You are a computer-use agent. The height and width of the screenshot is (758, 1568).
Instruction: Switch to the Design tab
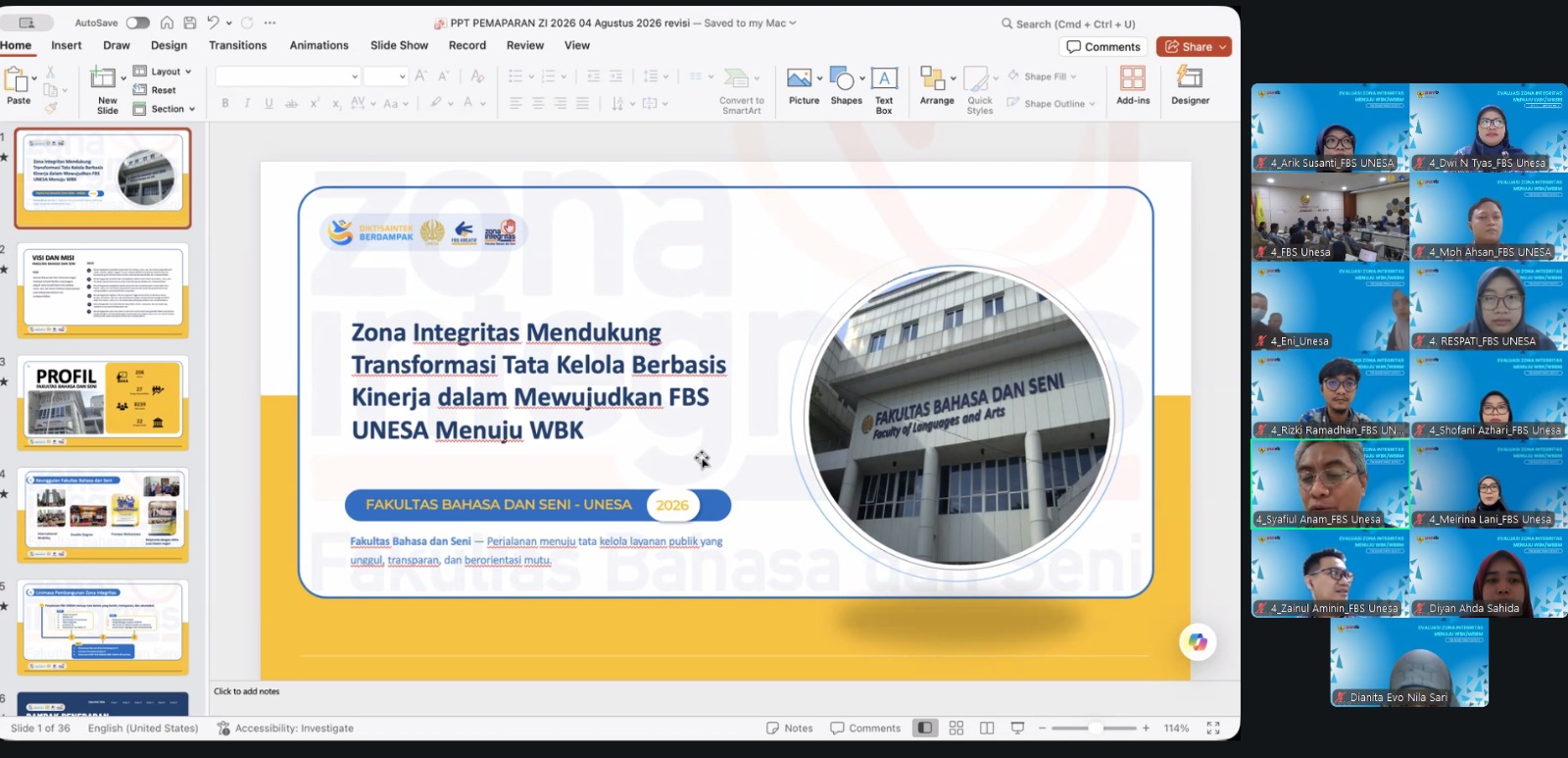169,45
